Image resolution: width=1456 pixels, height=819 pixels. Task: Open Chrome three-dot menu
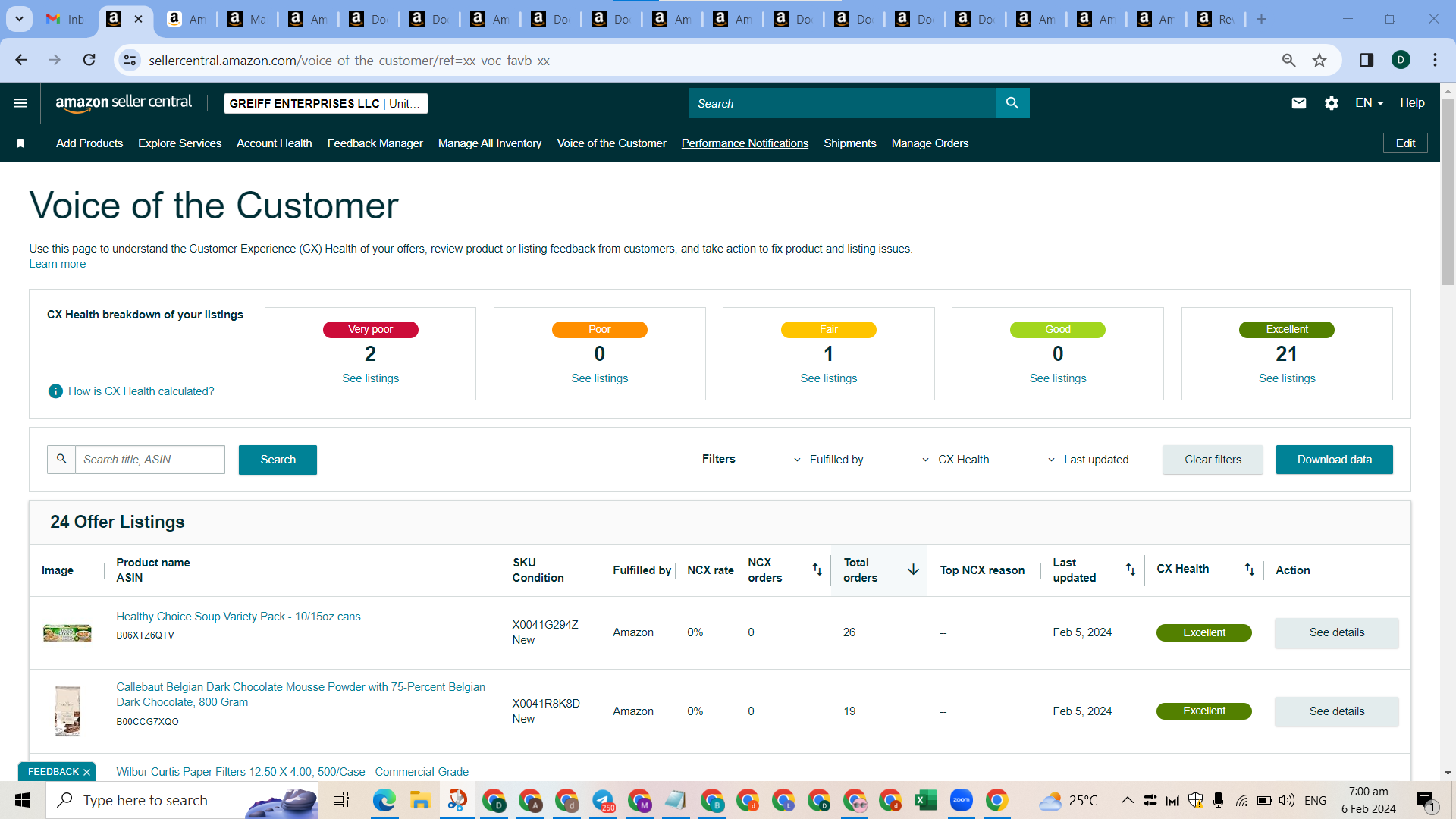[1435, 60]
